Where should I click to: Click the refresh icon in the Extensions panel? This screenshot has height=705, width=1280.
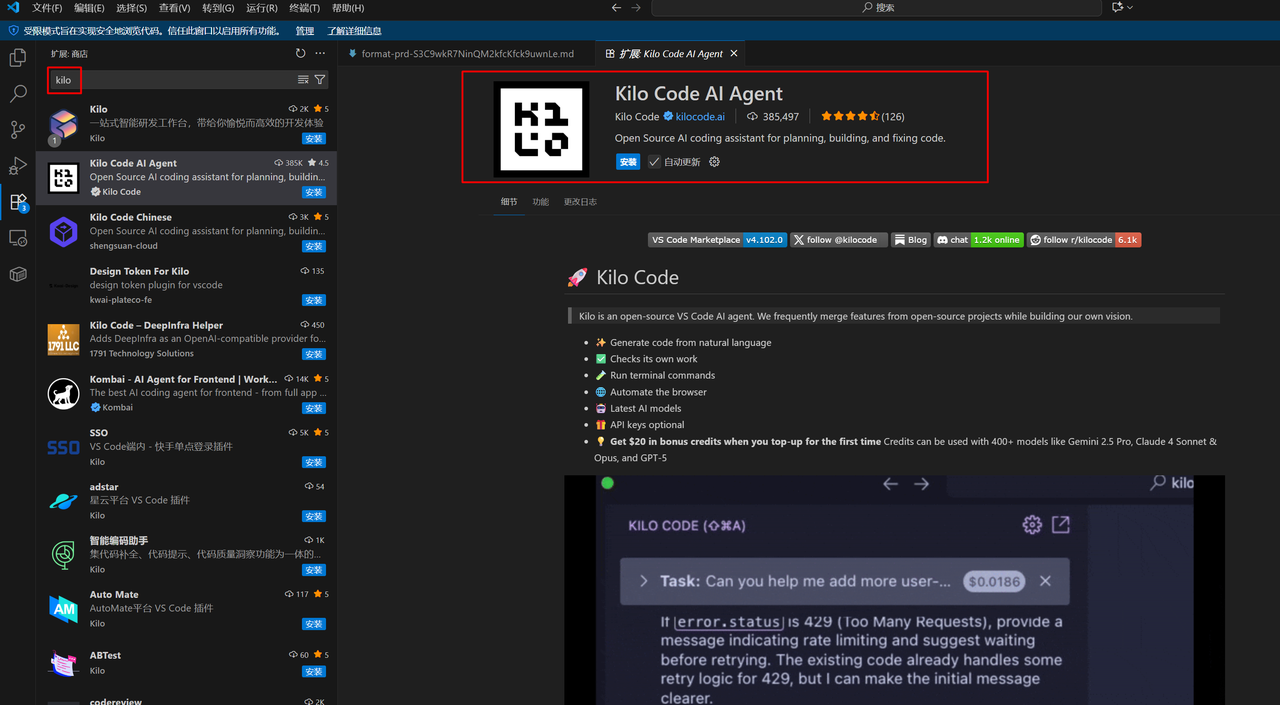click(300, 53)
